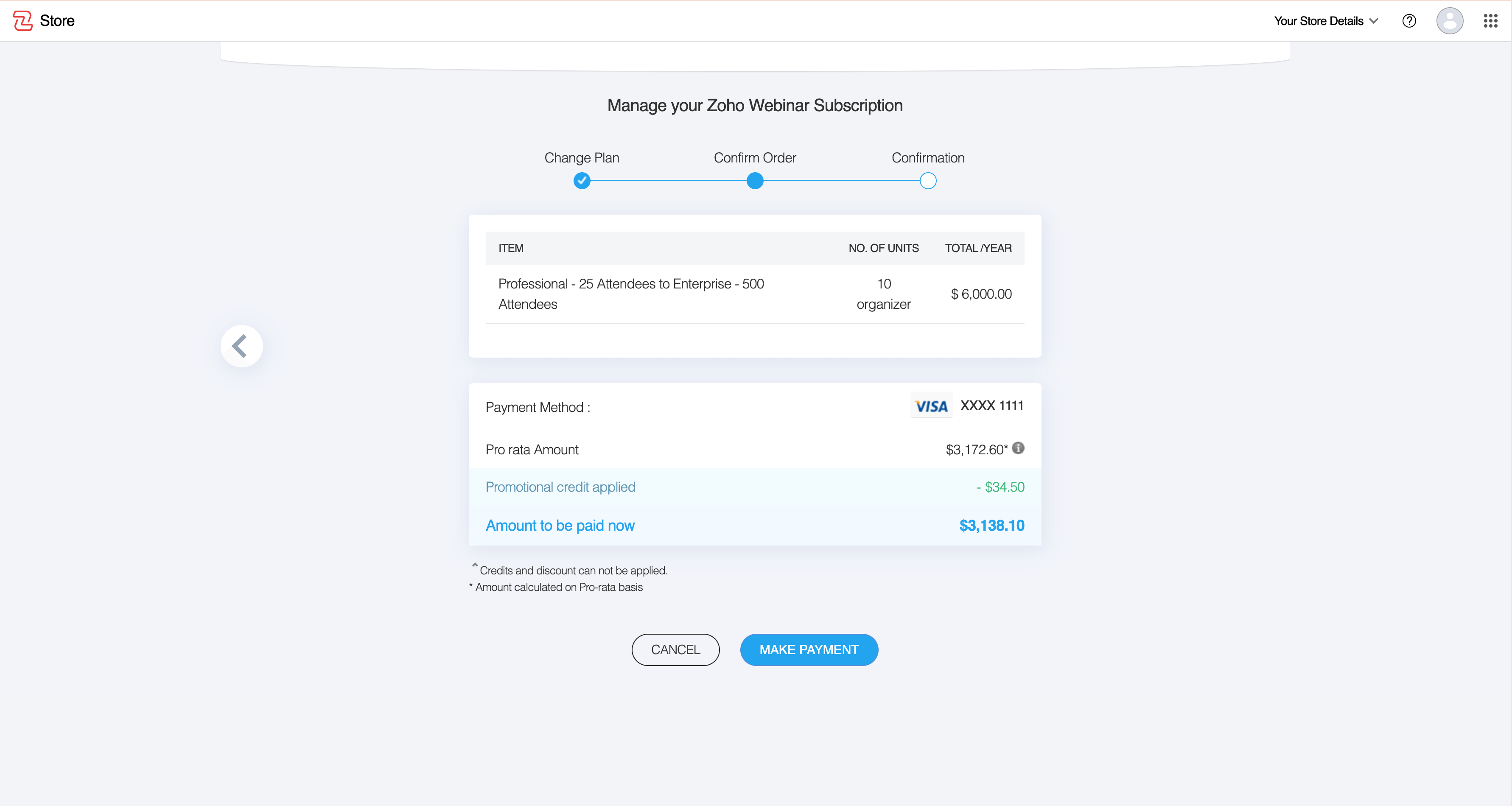Click the Your Store Details chevron arrow
Viewport: 1512px width, 806px height.
coord(1374,21)
